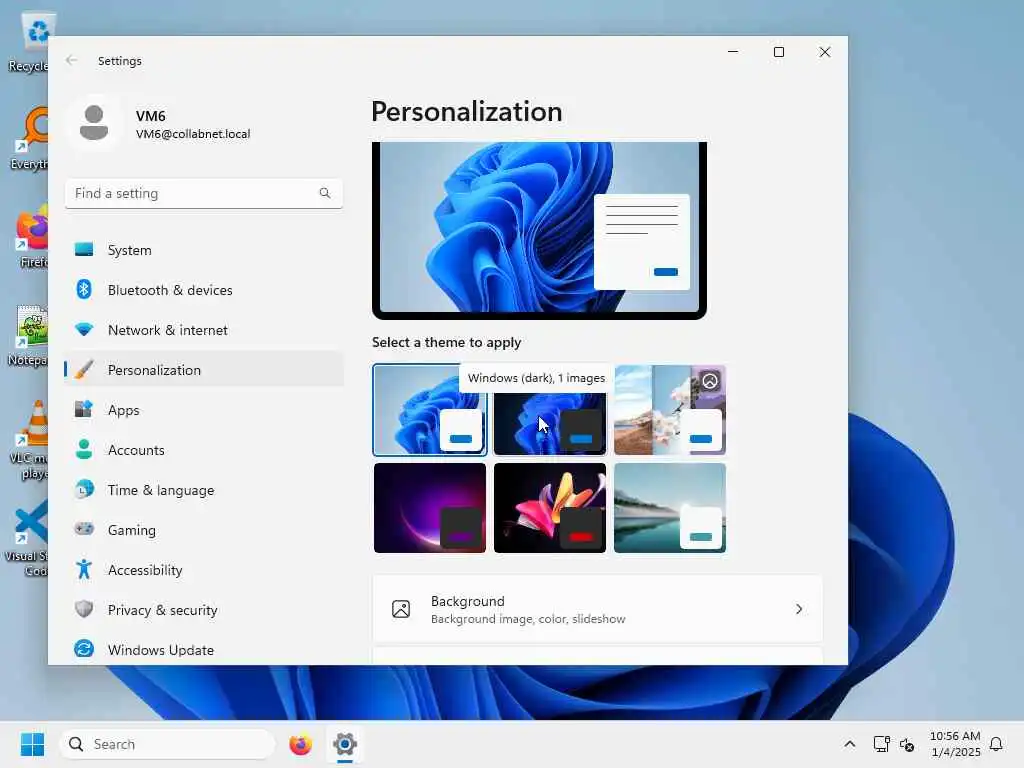
Task: Minimize the Settings window
Action: click(733, 52)
